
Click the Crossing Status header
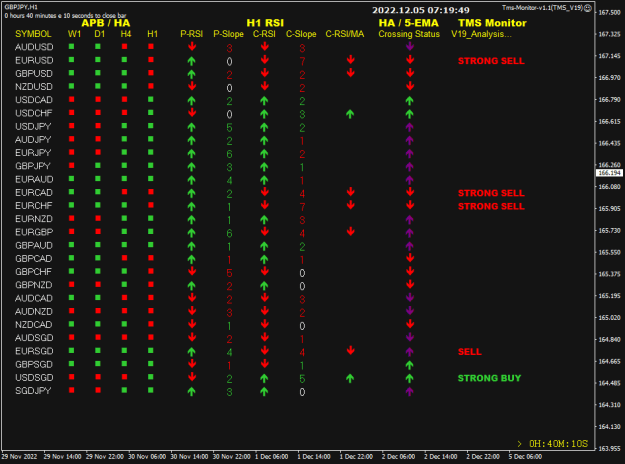(409, 34)
